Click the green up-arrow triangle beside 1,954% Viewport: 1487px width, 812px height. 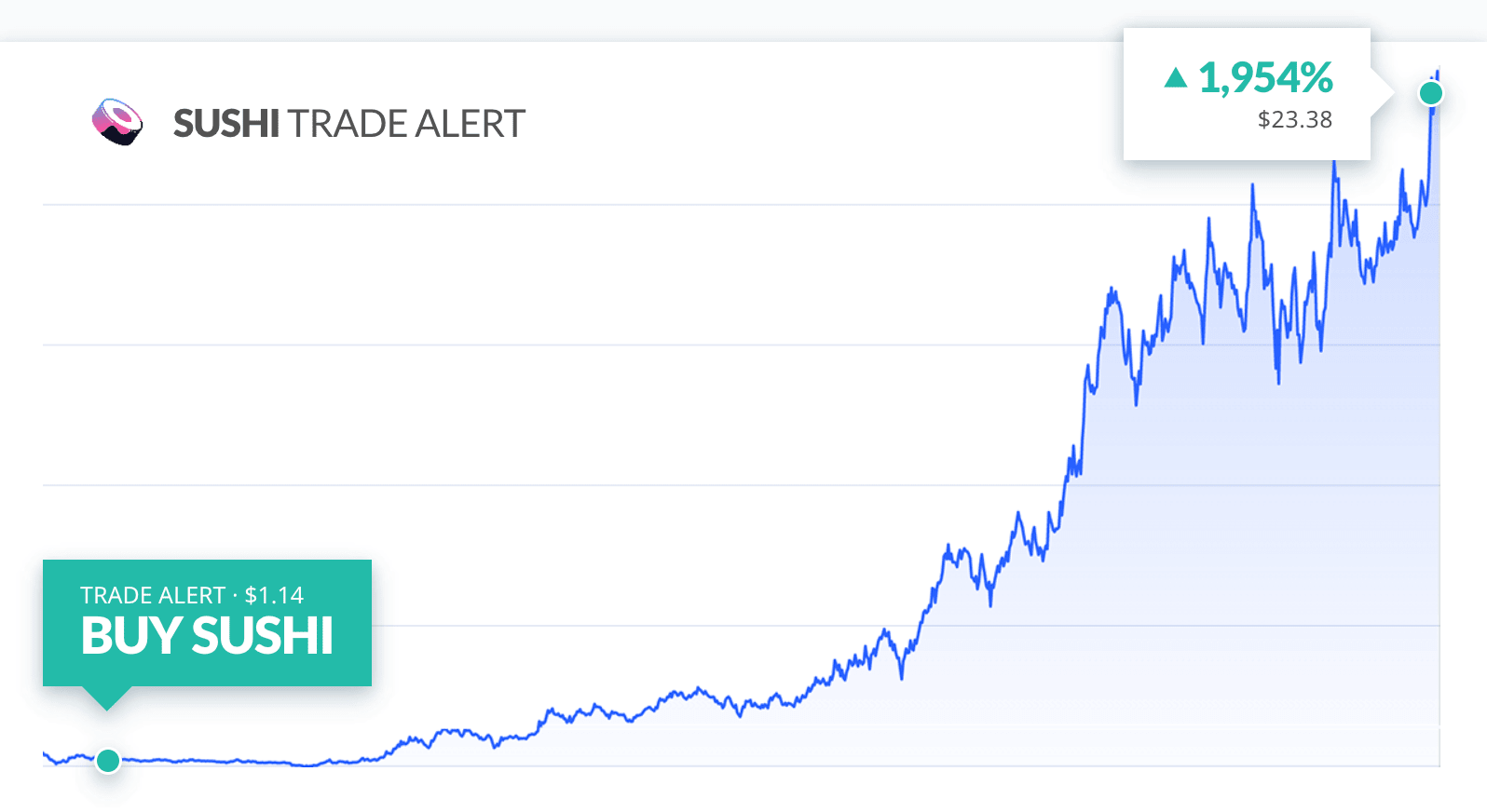[1176, 78]
